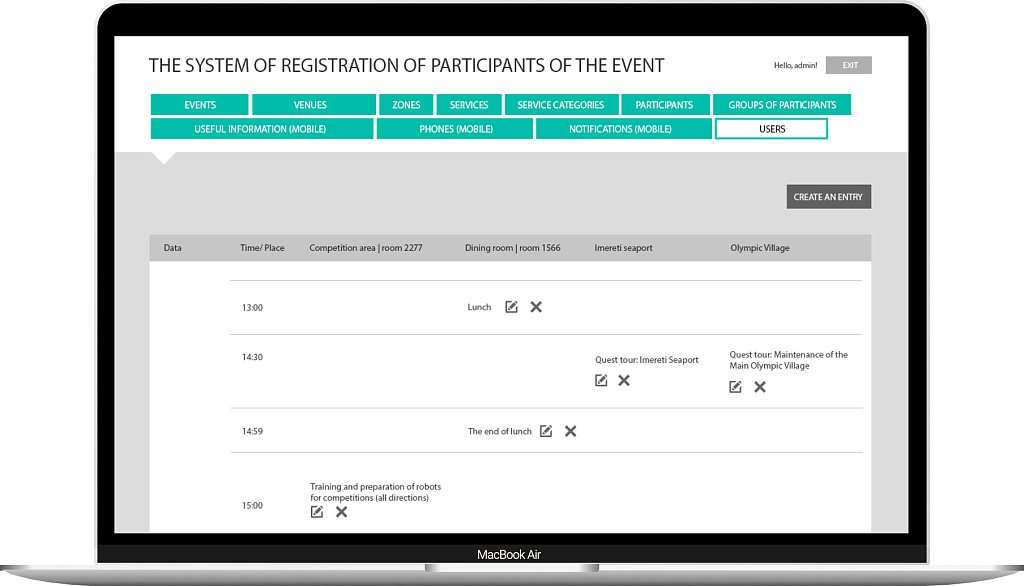Select the 14:30 time cell
Viewport: 1024px width, 586px height.
[x=252, y=357]
